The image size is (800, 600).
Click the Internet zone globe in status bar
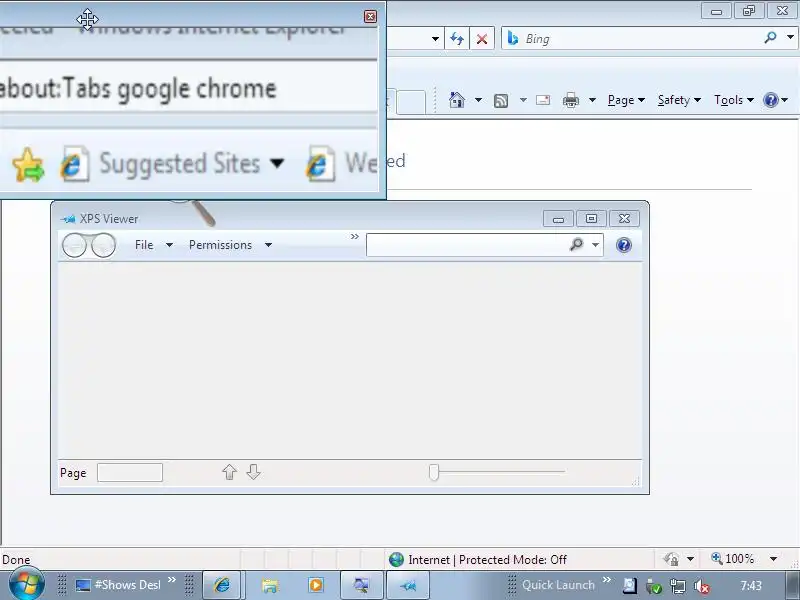pos(396,560)
